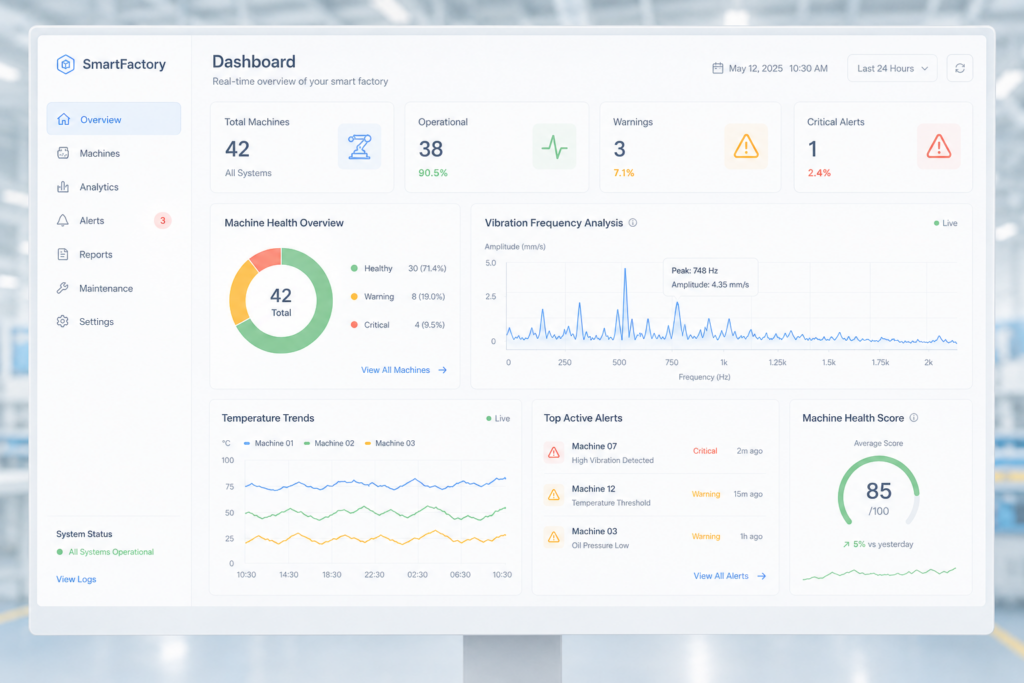Toggle Machine 02 legend in Temperature Trends

click(329, 443)
